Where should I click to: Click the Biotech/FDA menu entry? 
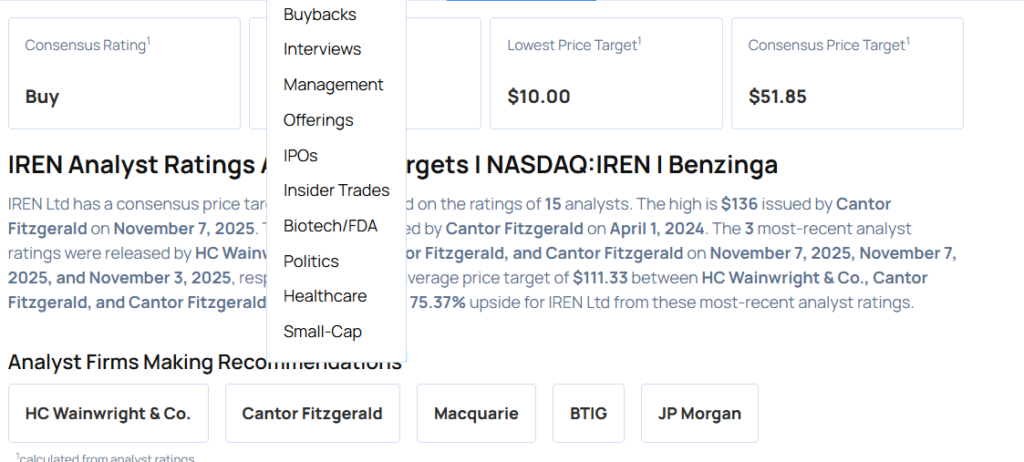click(x=330, y=225)
